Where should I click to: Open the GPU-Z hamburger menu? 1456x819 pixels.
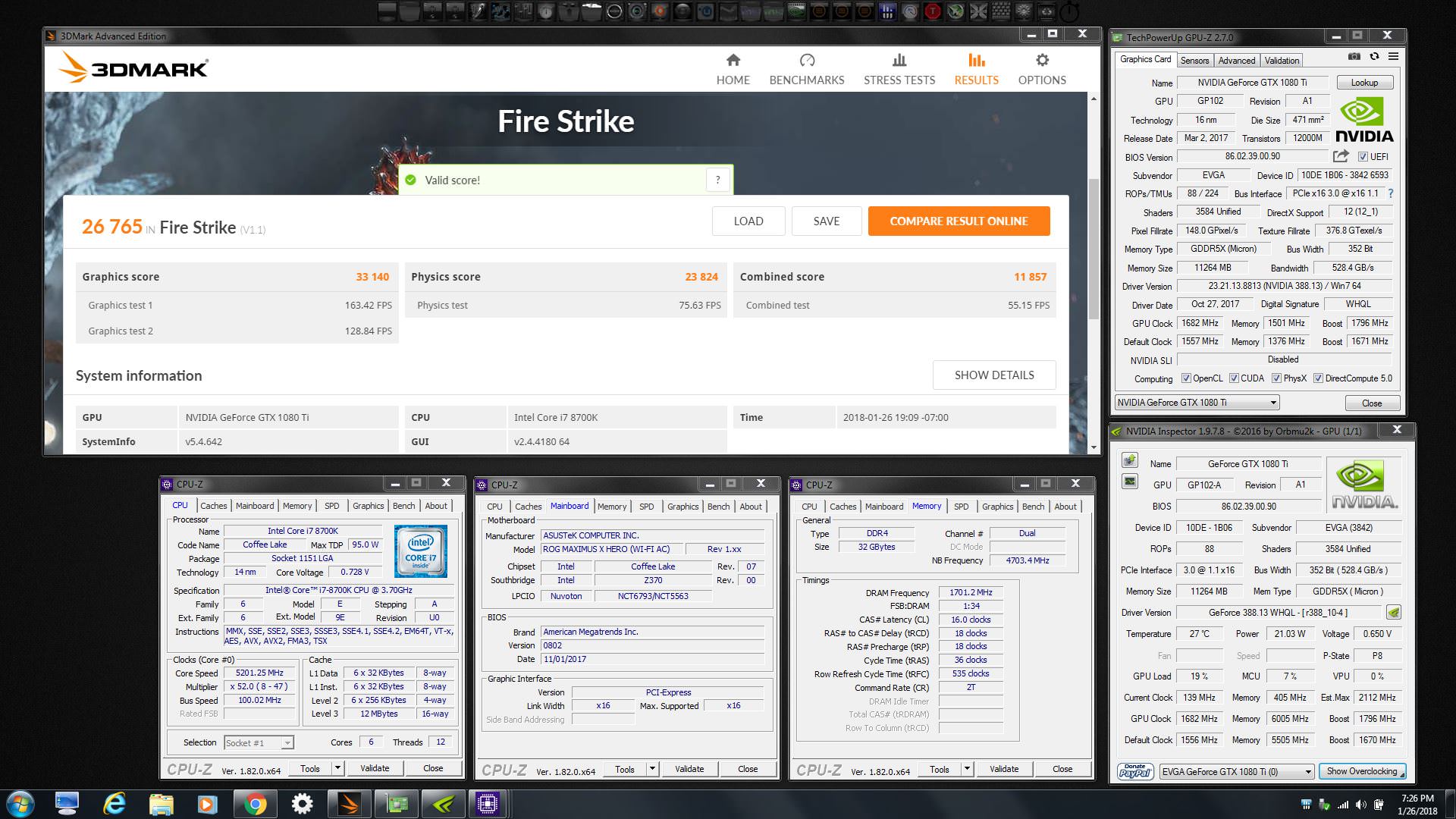pos(1393,57)
